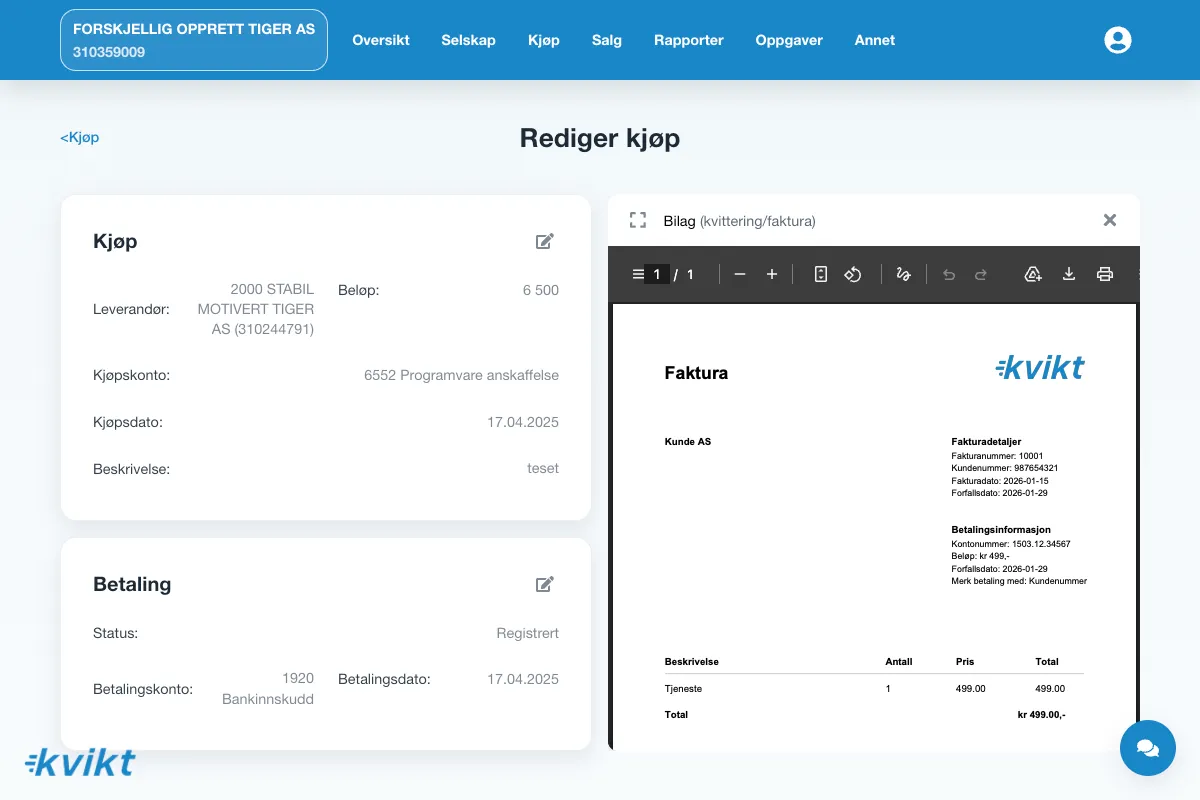Rotate the PDF counterclockwise

click(853, 274)
